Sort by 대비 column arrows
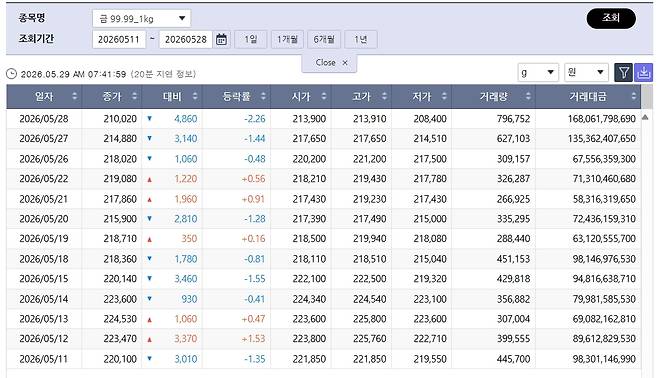The image size is (658, 378). [195, 96]
